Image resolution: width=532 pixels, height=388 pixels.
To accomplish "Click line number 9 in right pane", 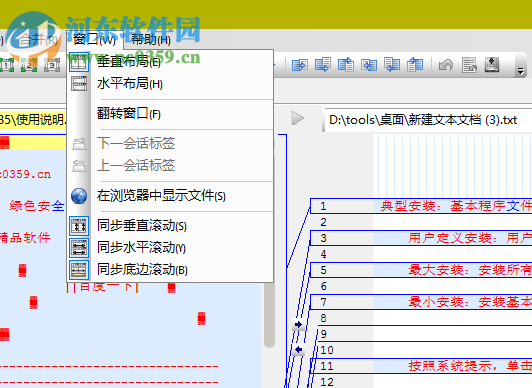I will tap(323, 334).
